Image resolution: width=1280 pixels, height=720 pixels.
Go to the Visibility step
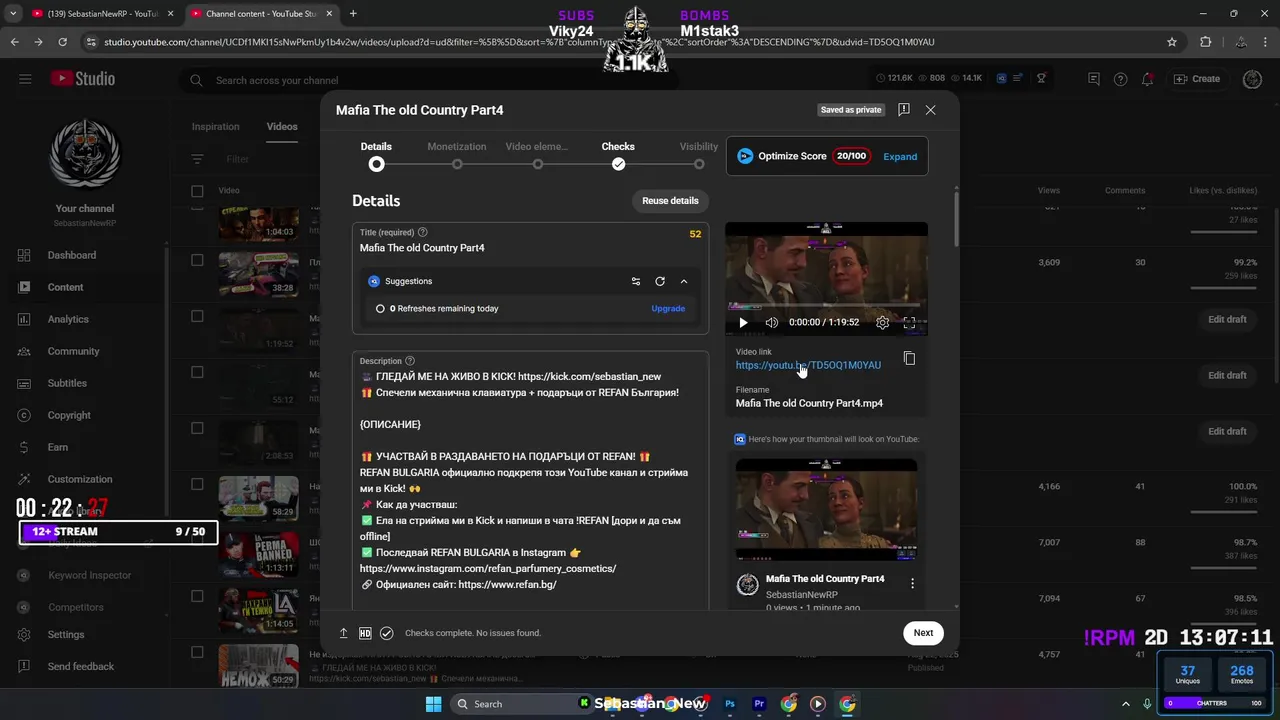[699, 155]
